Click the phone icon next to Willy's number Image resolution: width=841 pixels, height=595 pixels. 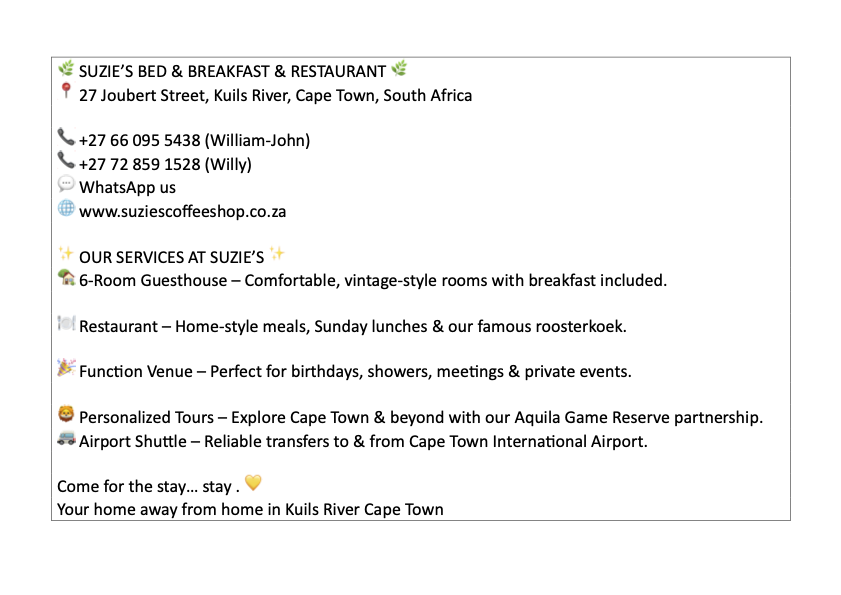pyautogui.click(x=66, y=161)
